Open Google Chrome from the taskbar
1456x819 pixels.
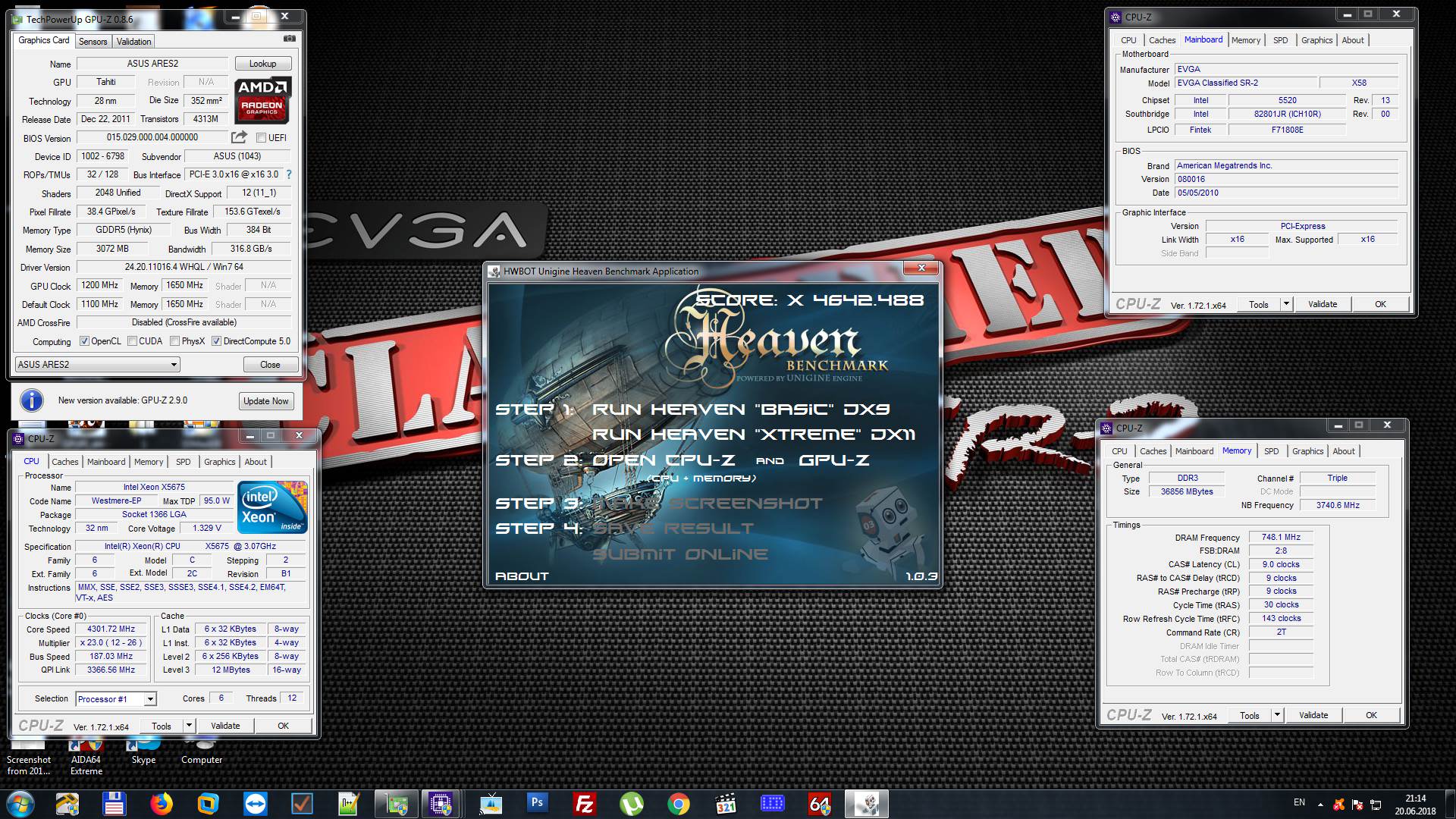point(679,804)
